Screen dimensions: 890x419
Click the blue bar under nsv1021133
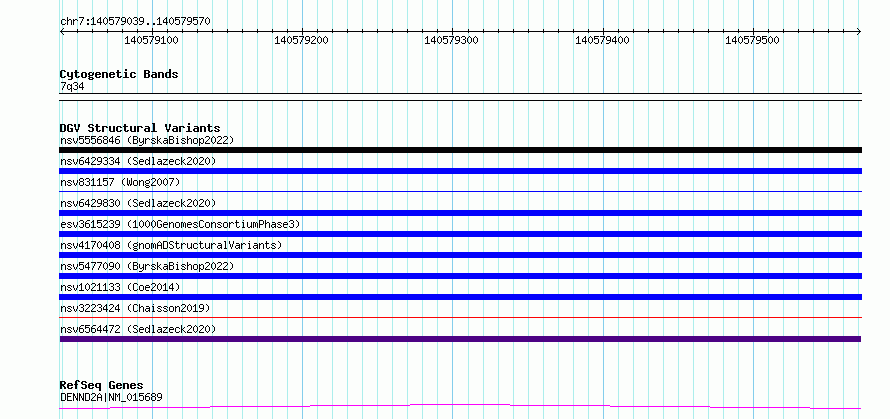tap(461, 297)
